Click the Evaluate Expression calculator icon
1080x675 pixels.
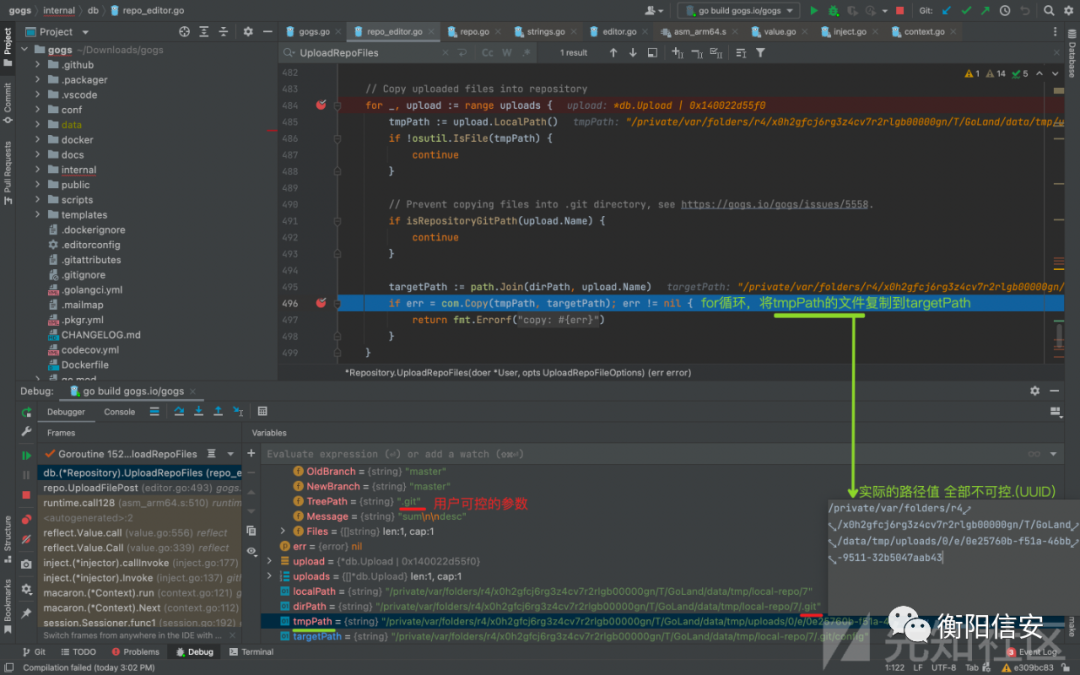pos(263,411)
